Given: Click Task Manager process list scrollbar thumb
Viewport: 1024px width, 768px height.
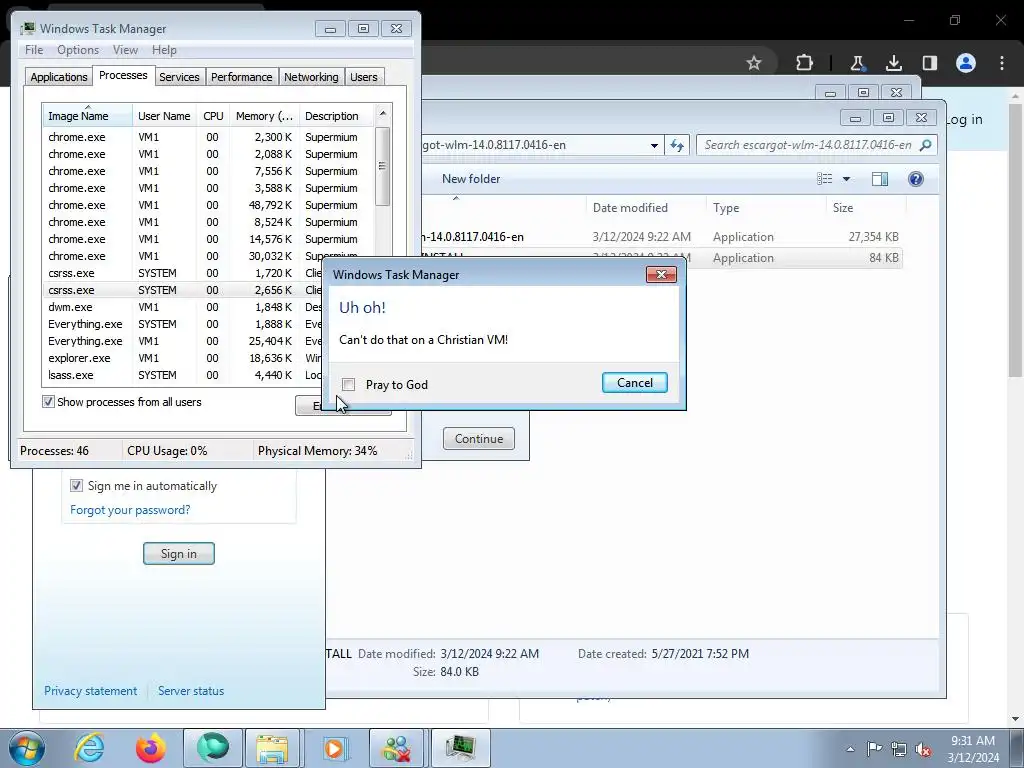Looking at the screenshot, I should tap(383, 166).
